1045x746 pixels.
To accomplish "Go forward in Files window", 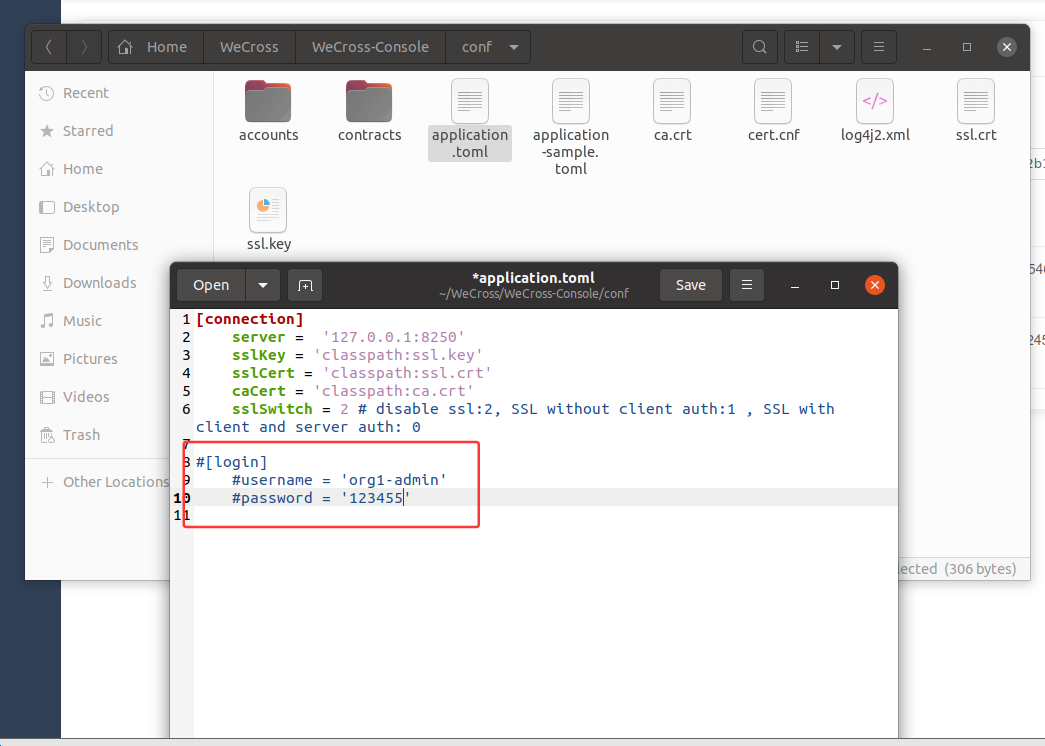I will coord(84,47).
